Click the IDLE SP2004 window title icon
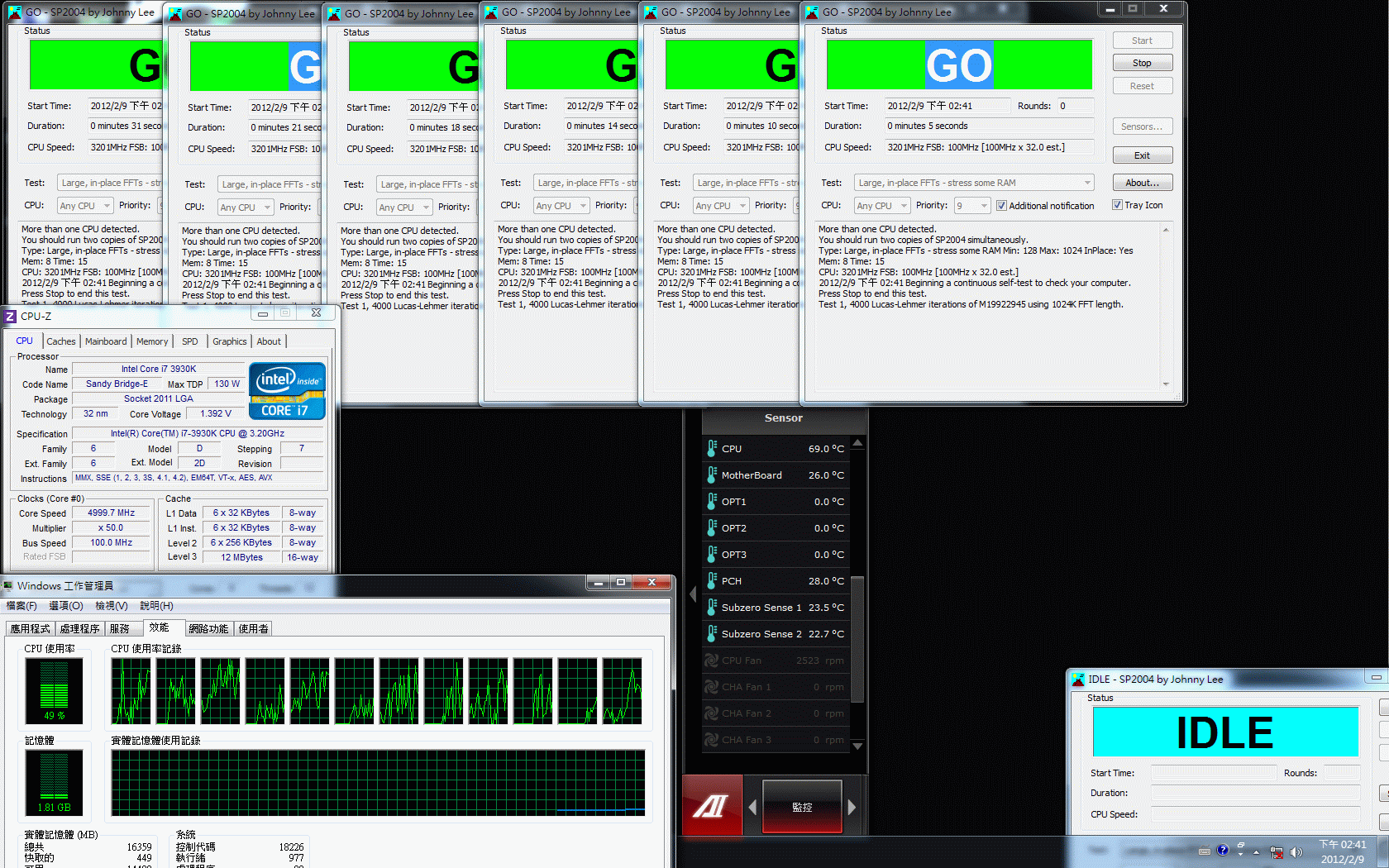The image size is (1389, 868). point(1078,680)
